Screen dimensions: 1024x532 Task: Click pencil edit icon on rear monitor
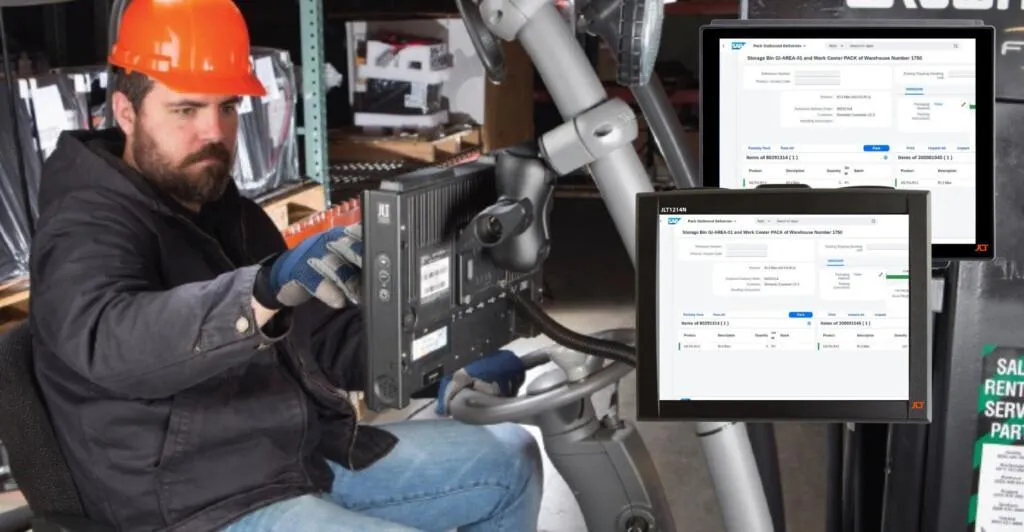[x=964, y=104]
